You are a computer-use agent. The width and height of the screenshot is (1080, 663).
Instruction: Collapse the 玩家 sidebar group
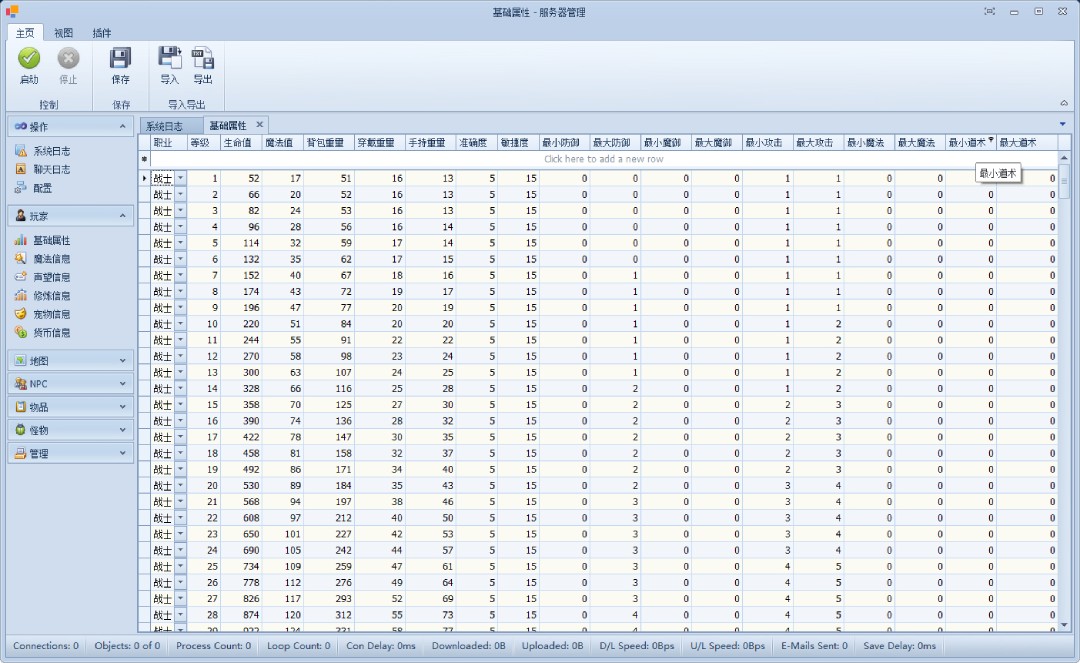[122, 216]
